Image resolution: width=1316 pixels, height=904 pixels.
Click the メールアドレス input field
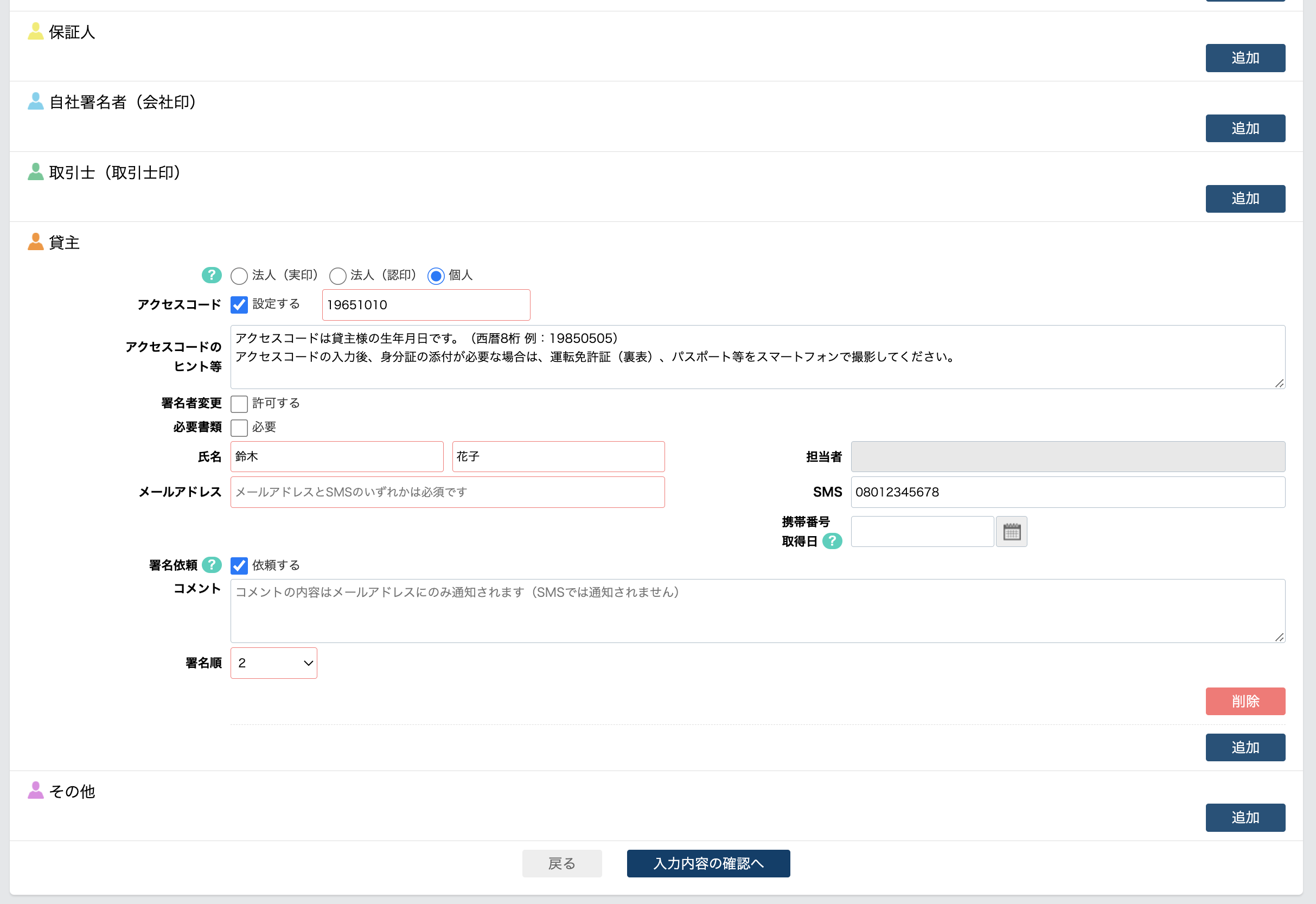(x=447, y=492)
